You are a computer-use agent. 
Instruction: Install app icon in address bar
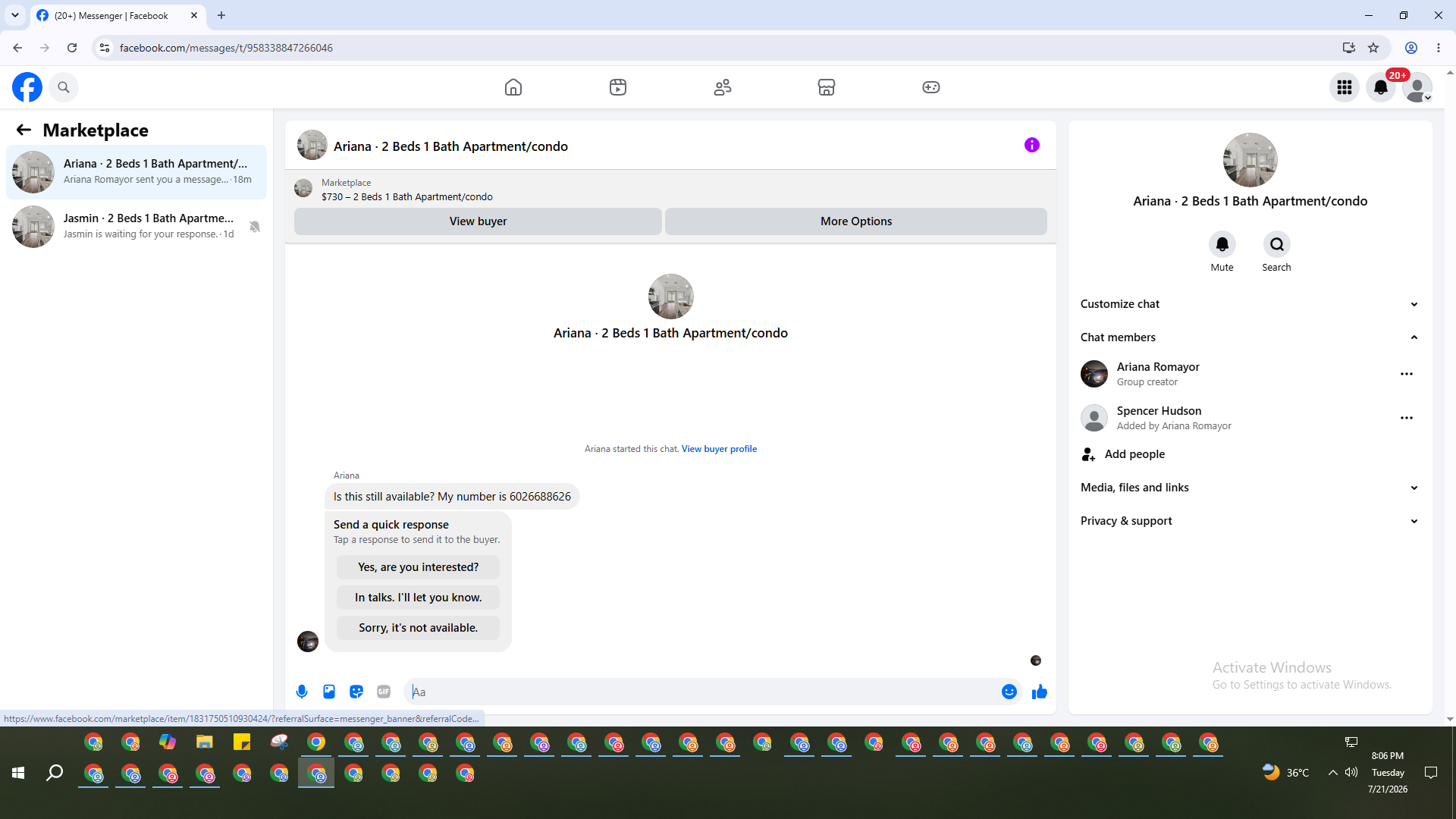click(1349, 48)
